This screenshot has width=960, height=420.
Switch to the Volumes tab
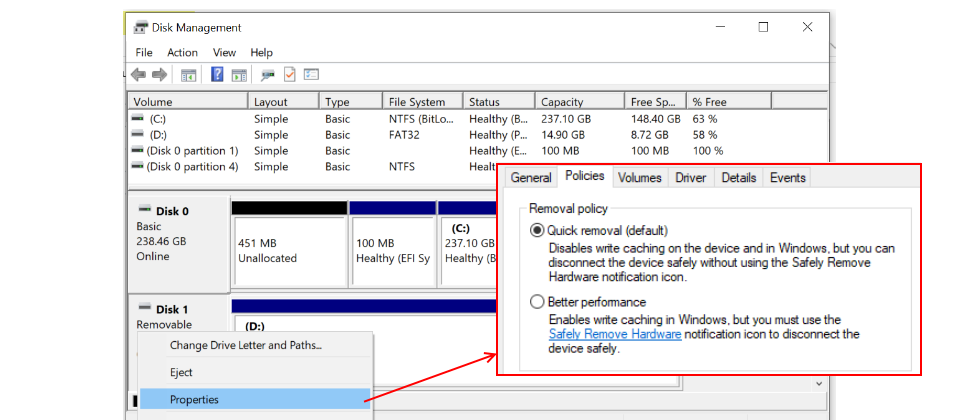click(639, 178)
